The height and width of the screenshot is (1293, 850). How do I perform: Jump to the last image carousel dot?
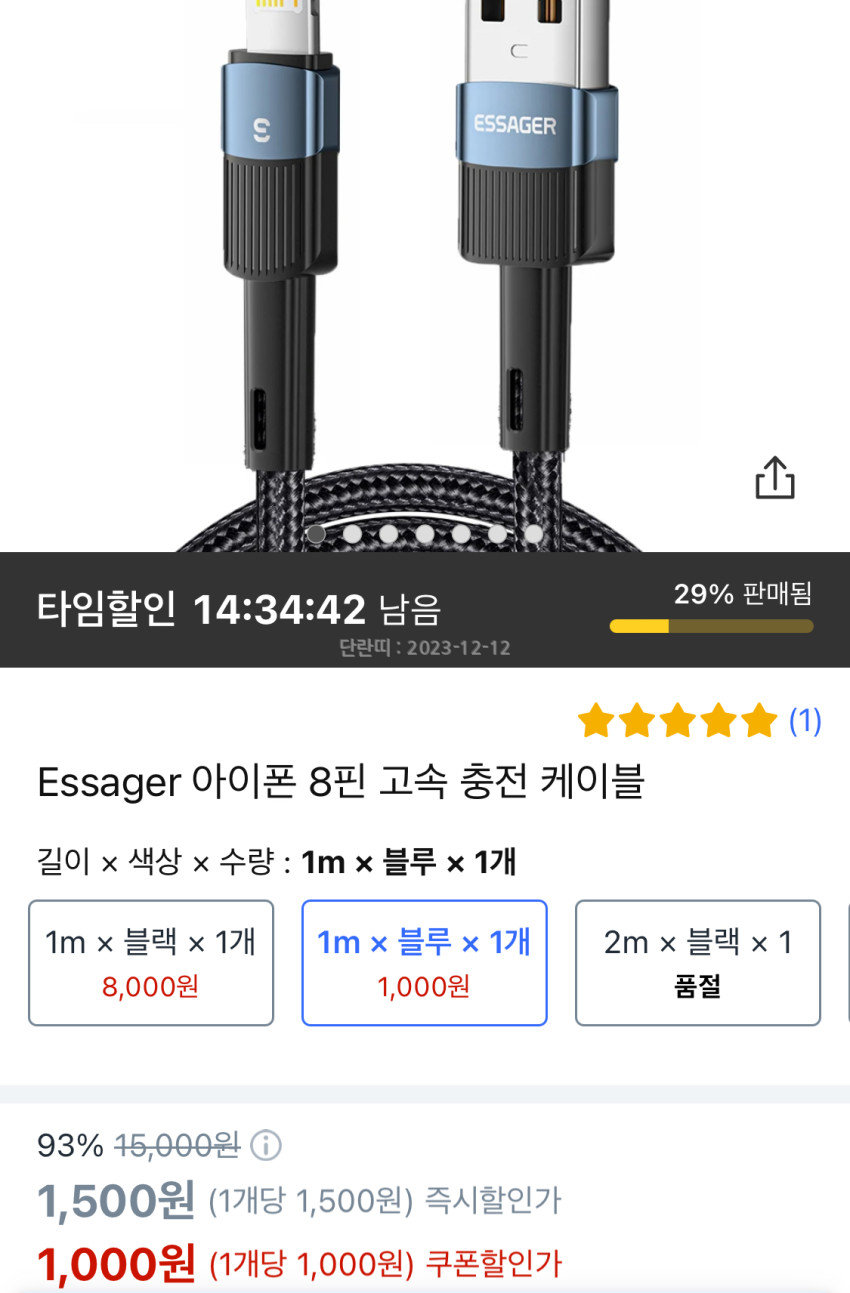(x=533, y=534)
